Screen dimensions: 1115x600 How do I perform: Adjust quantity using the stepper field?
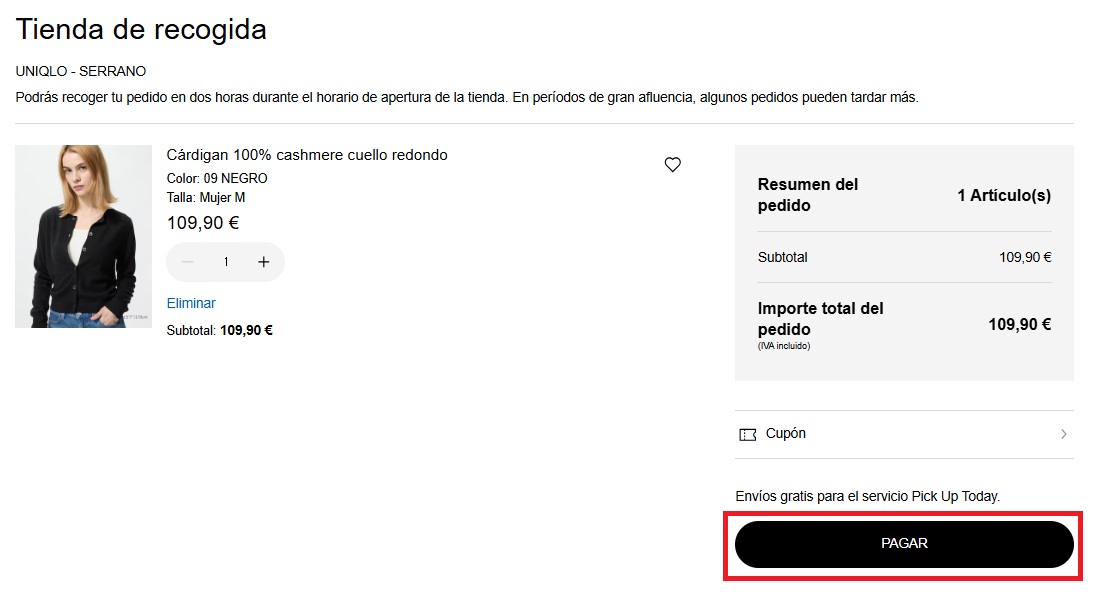click(225, 261)
